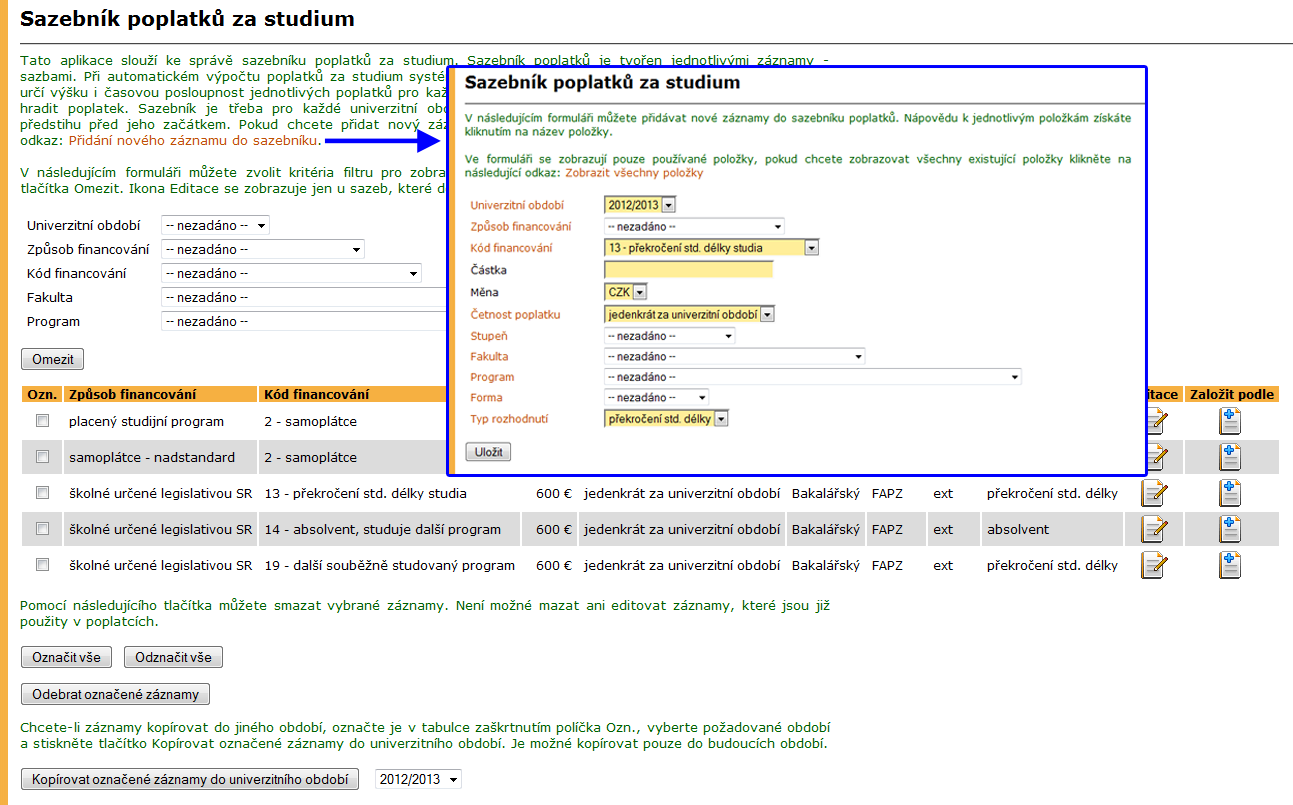Viewport: 1293px width, 805px height.
Task: Click the Stupeň label link
Action: point(489,336)
